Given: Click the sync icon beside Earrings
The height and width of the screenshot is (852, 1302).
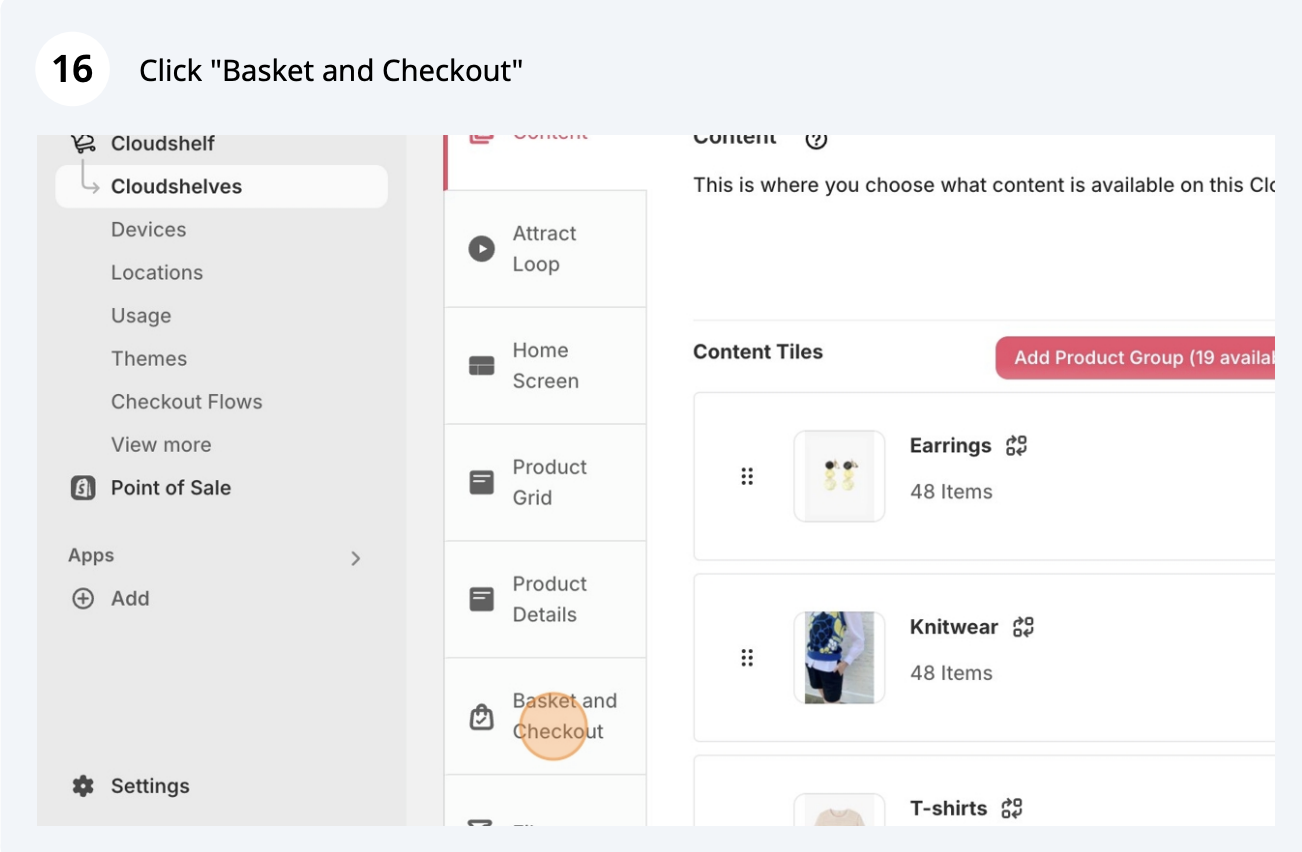Looking at the screenshot, I should coord(1017,446).
